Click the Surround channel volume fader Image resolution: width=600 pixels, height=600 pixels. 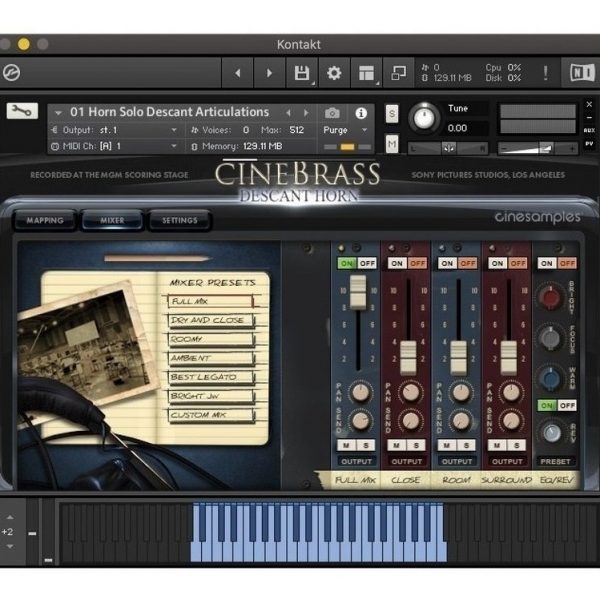(x=509, y=358)
